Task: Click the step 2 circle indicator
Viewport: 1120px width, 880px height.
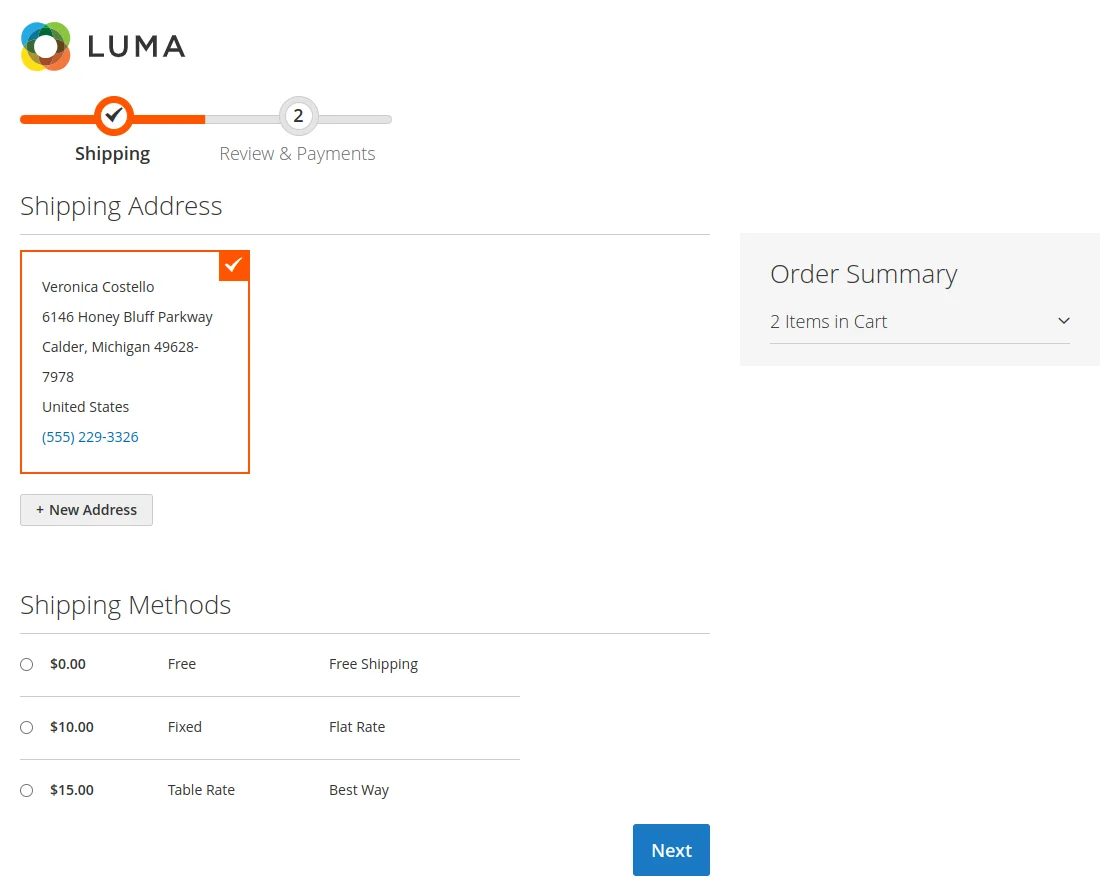Action: 298,116
